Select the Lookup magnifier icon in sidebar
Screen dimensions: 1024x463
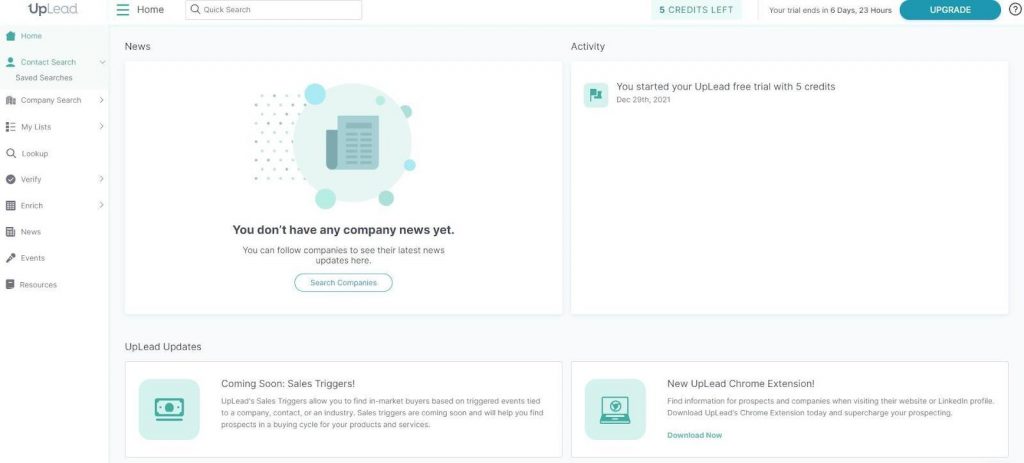pos(10,153)
